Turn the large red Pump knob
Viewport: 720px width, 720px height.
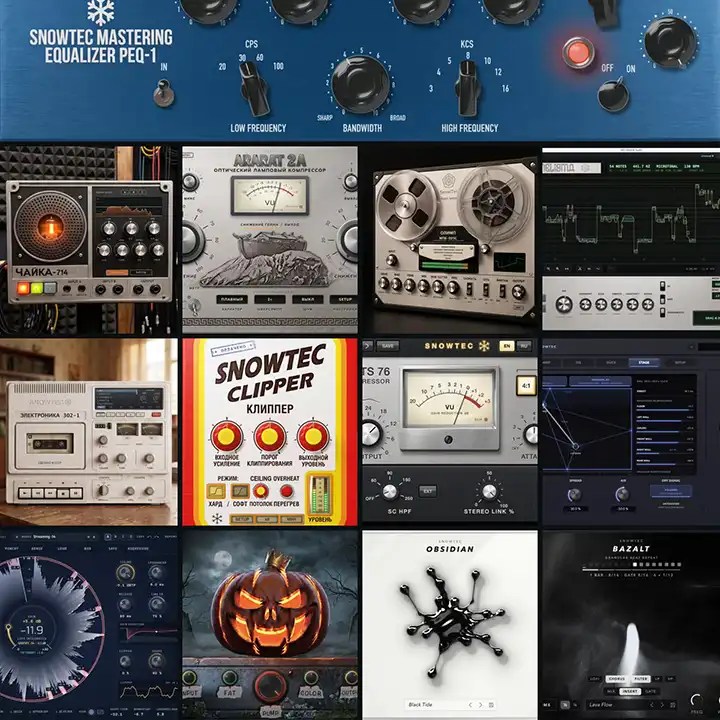270,687
